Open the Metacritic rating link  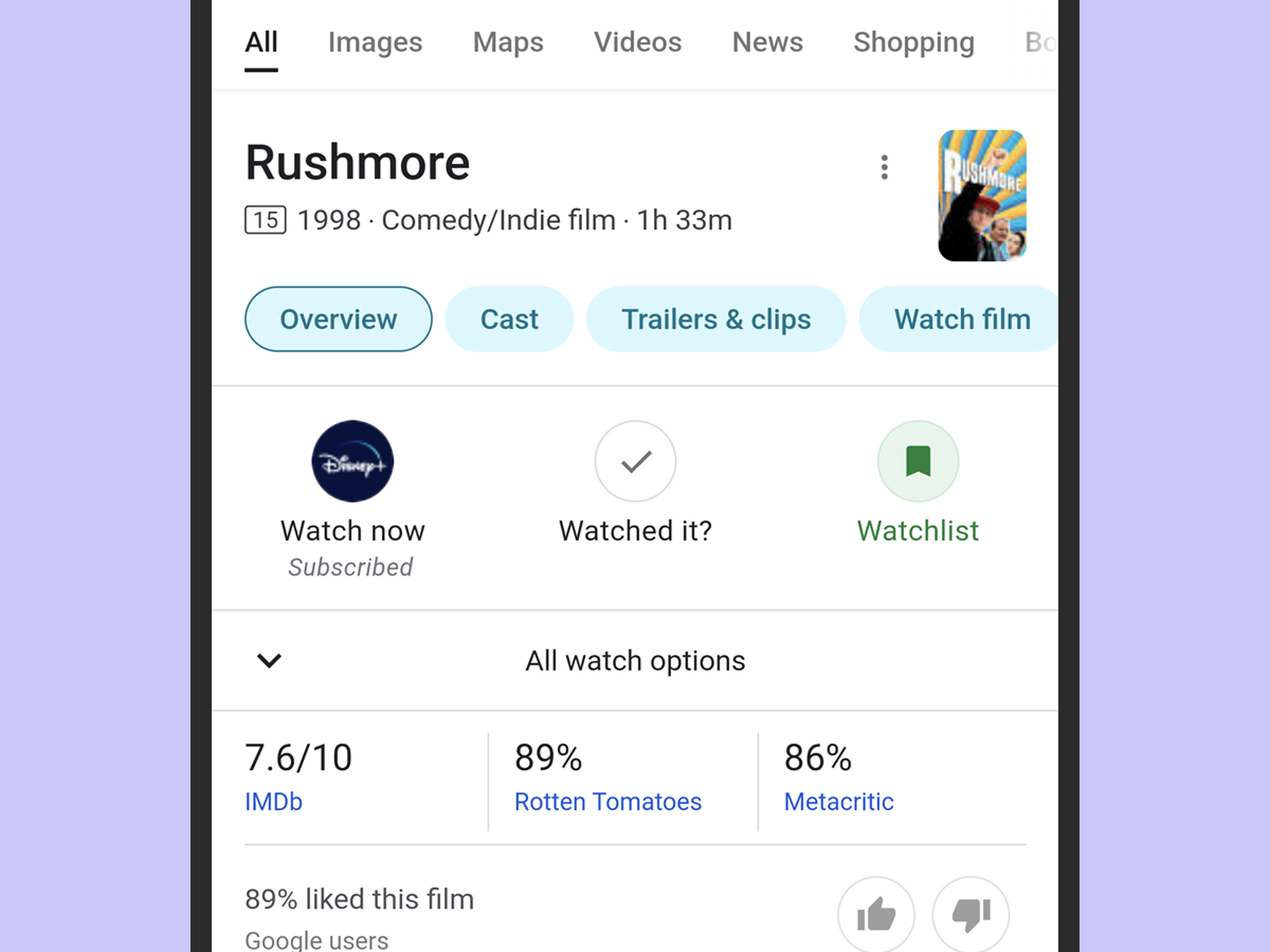pyautogui.click(x=838, y=802)
